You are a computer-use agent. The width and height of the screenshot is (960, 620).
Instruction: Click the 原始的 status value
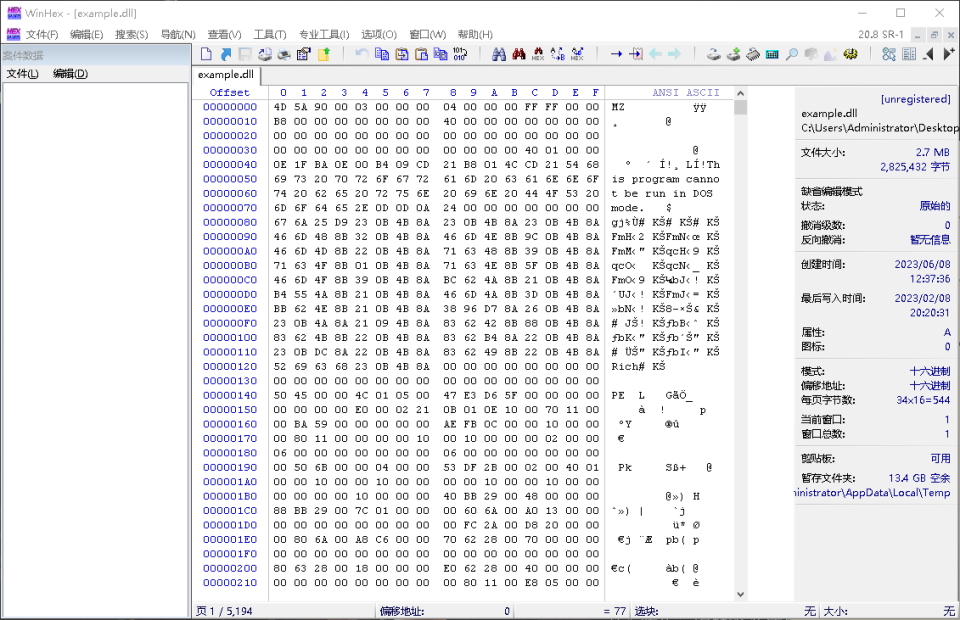(x=935, y=206)
